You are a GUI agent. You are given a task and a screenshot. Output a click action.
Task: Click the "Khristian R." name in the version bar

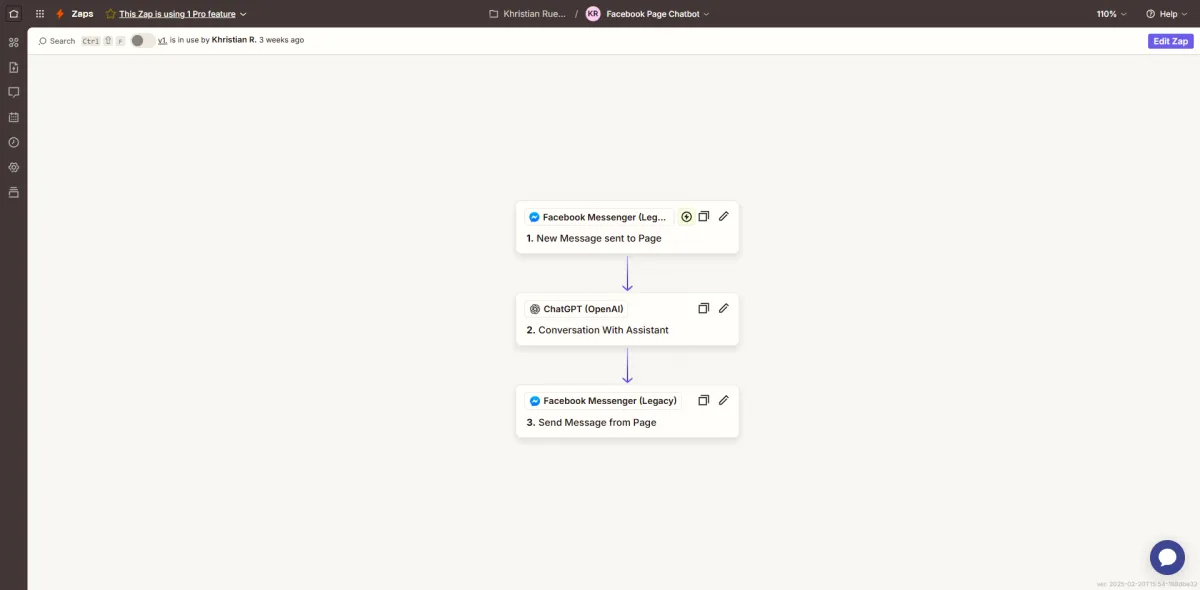234,41
